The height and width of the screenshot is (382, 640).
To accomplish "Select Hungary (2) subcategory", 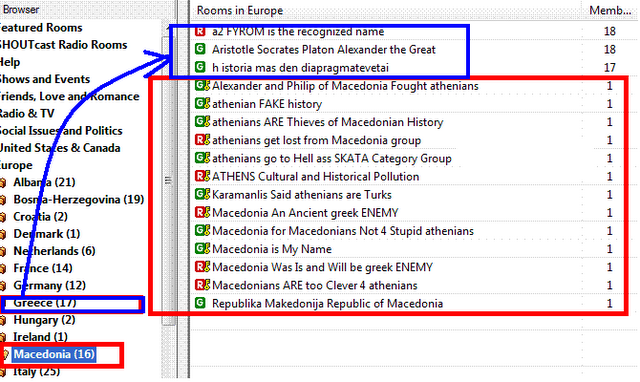I will tap(44, 320).
